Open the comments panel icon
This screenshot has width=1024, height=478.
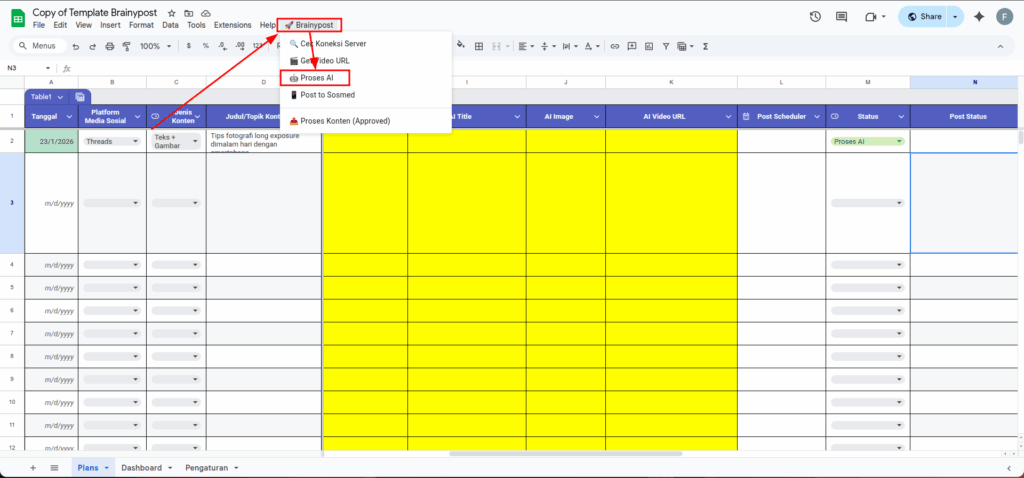pyautogui.click(x=841, y=17)
